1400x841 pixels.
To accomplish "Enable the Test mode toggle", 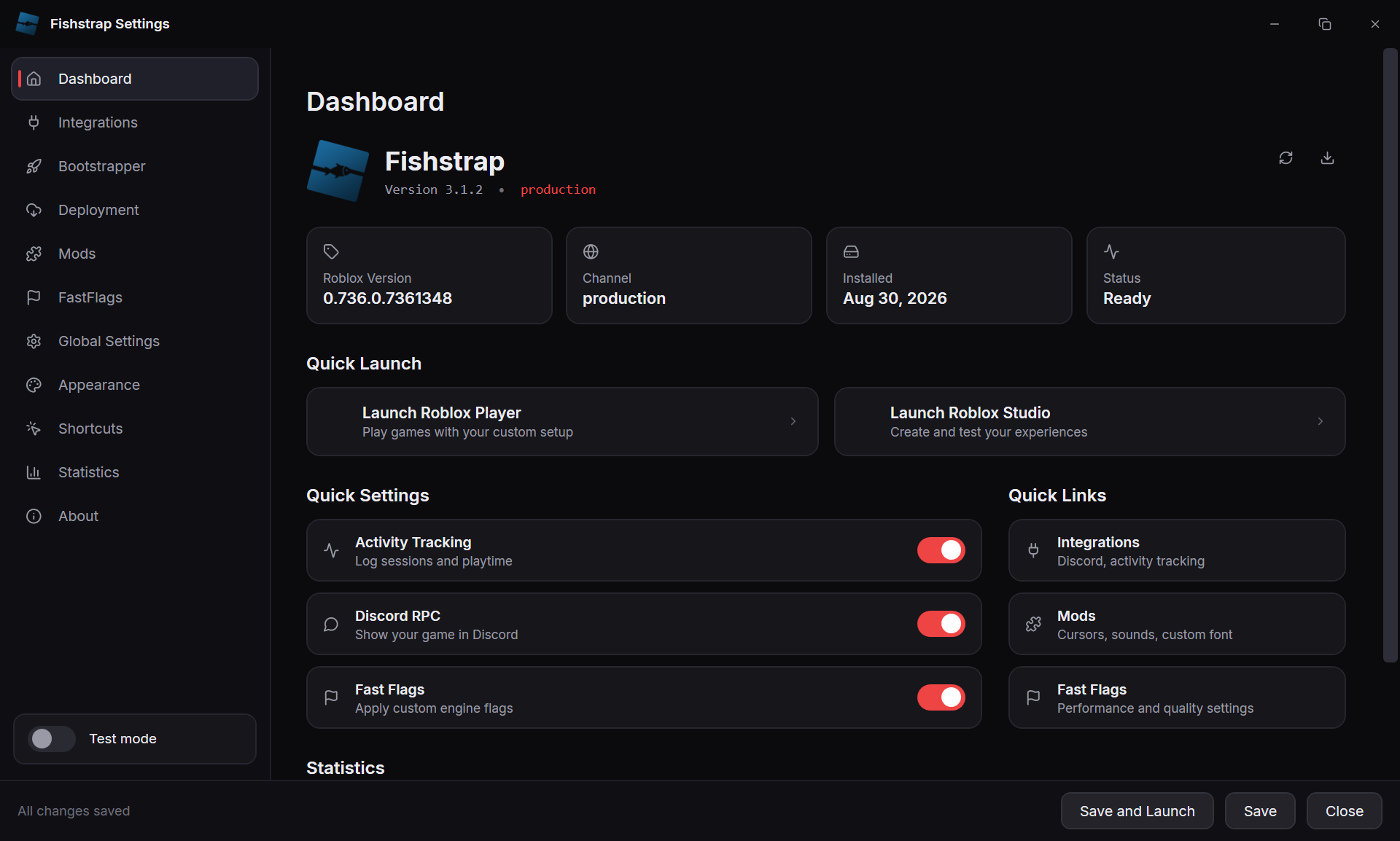I will tap(51, 739).
